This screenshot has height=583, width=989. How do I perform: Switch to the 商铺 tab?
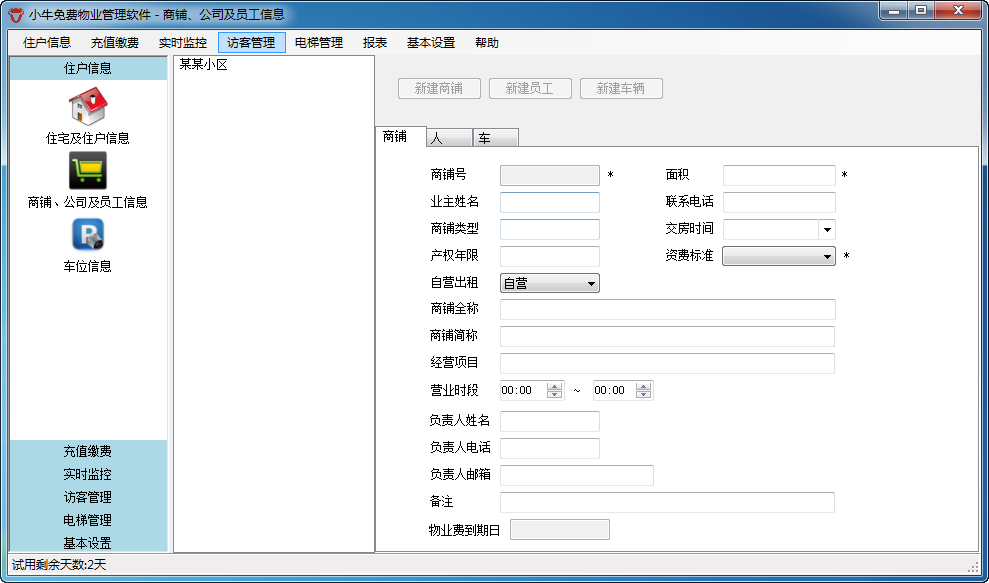pos(400,136)
